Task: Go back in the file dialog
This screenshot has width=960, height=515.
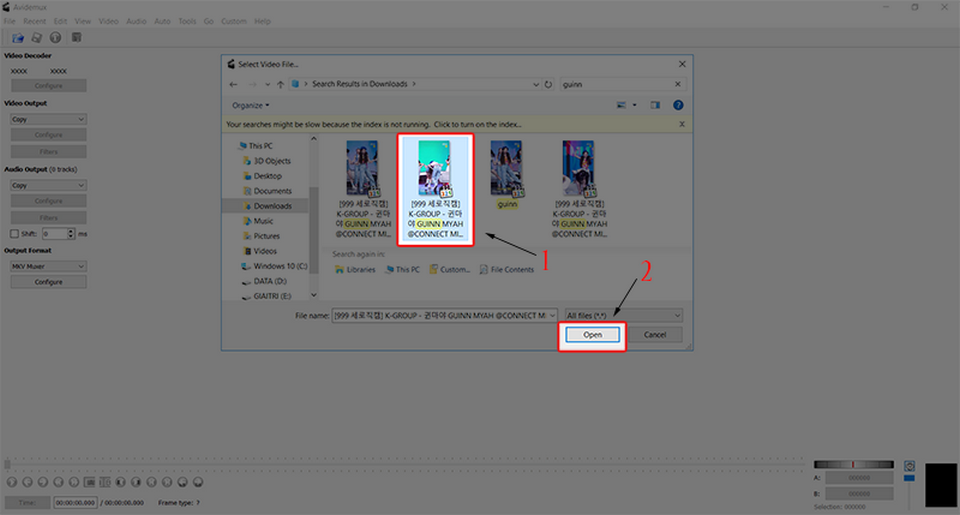Action: click(233, 85)
